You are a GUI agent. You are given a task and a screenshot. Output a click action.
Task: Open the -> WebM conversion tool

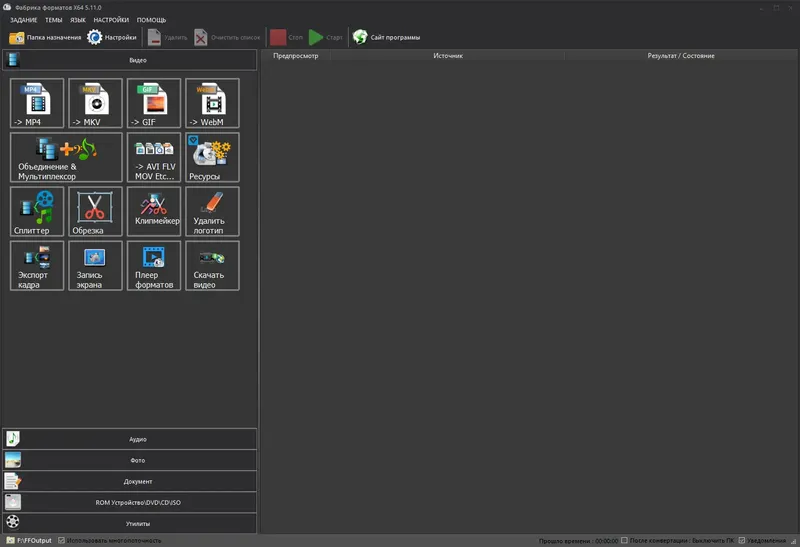212,103
